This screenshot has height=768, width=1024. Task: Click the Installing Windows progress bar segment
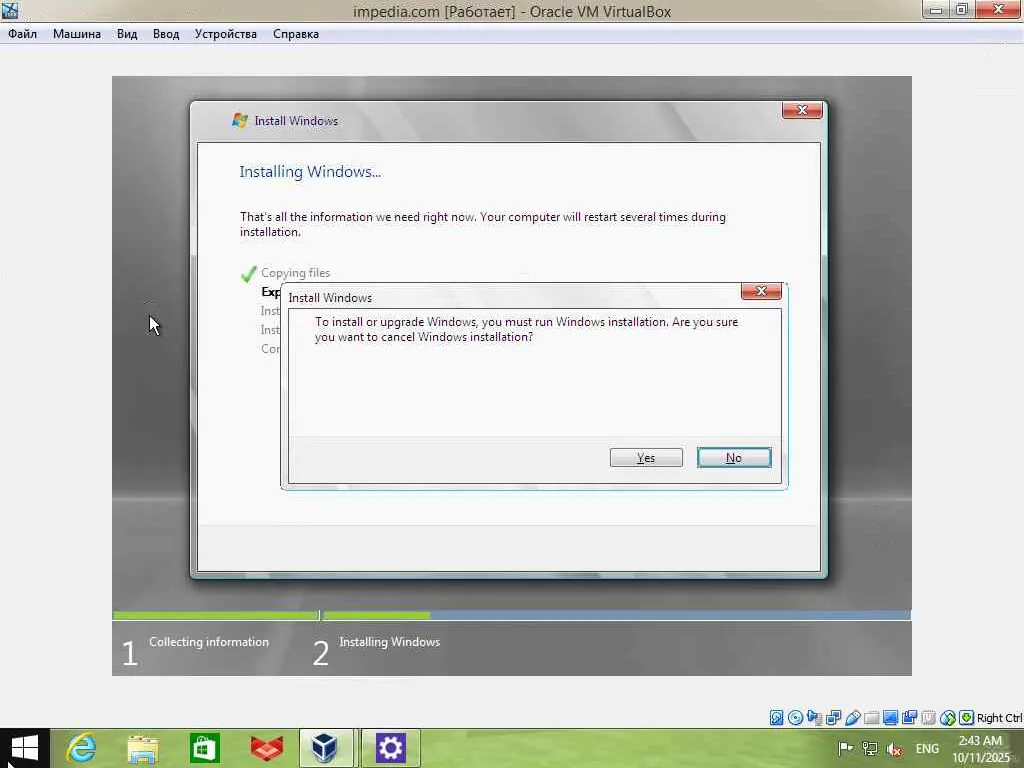616,615
